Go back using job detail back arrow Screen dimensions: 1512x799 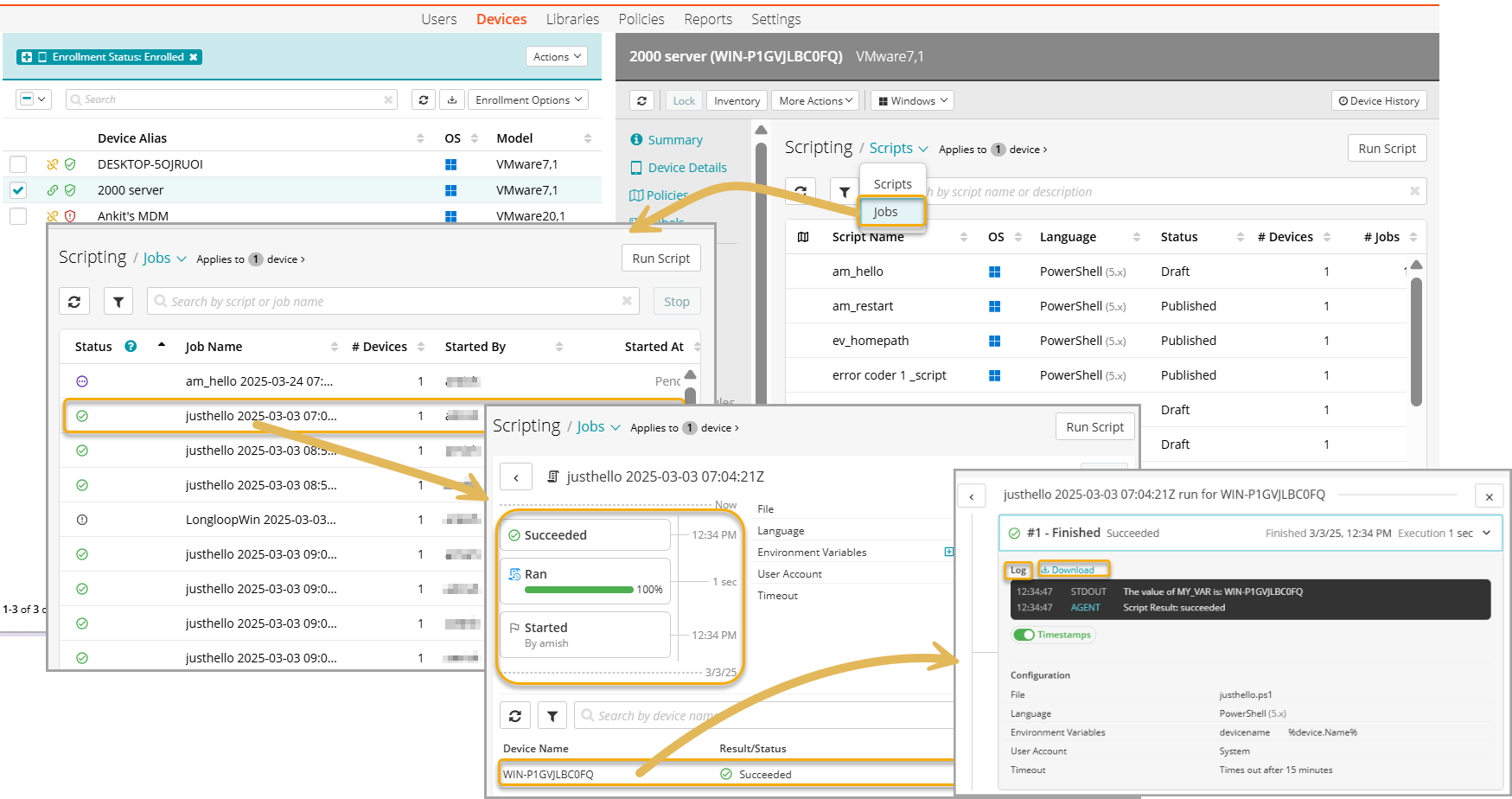coord(516,477)
